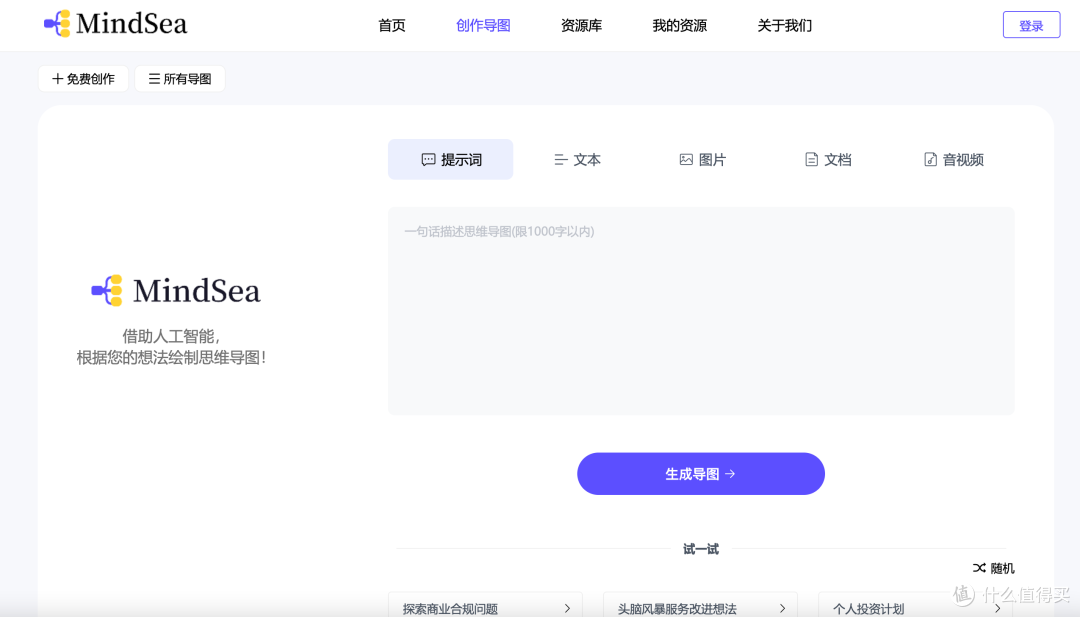Click the large MindSea logo in the left panel
The width and height of the screenshot is (1080, 617).
[x=176, y=291]
